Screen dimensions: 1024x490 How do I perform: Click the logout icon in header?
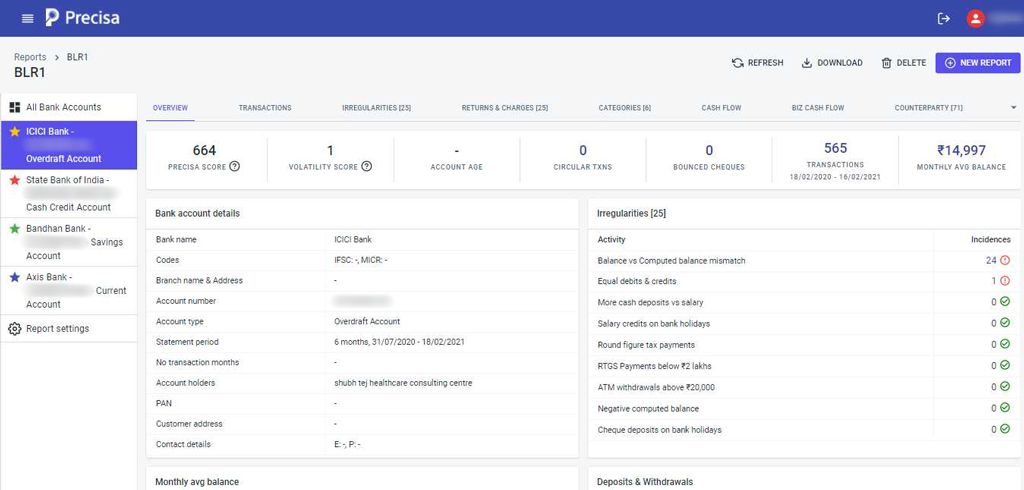(943, 18)
